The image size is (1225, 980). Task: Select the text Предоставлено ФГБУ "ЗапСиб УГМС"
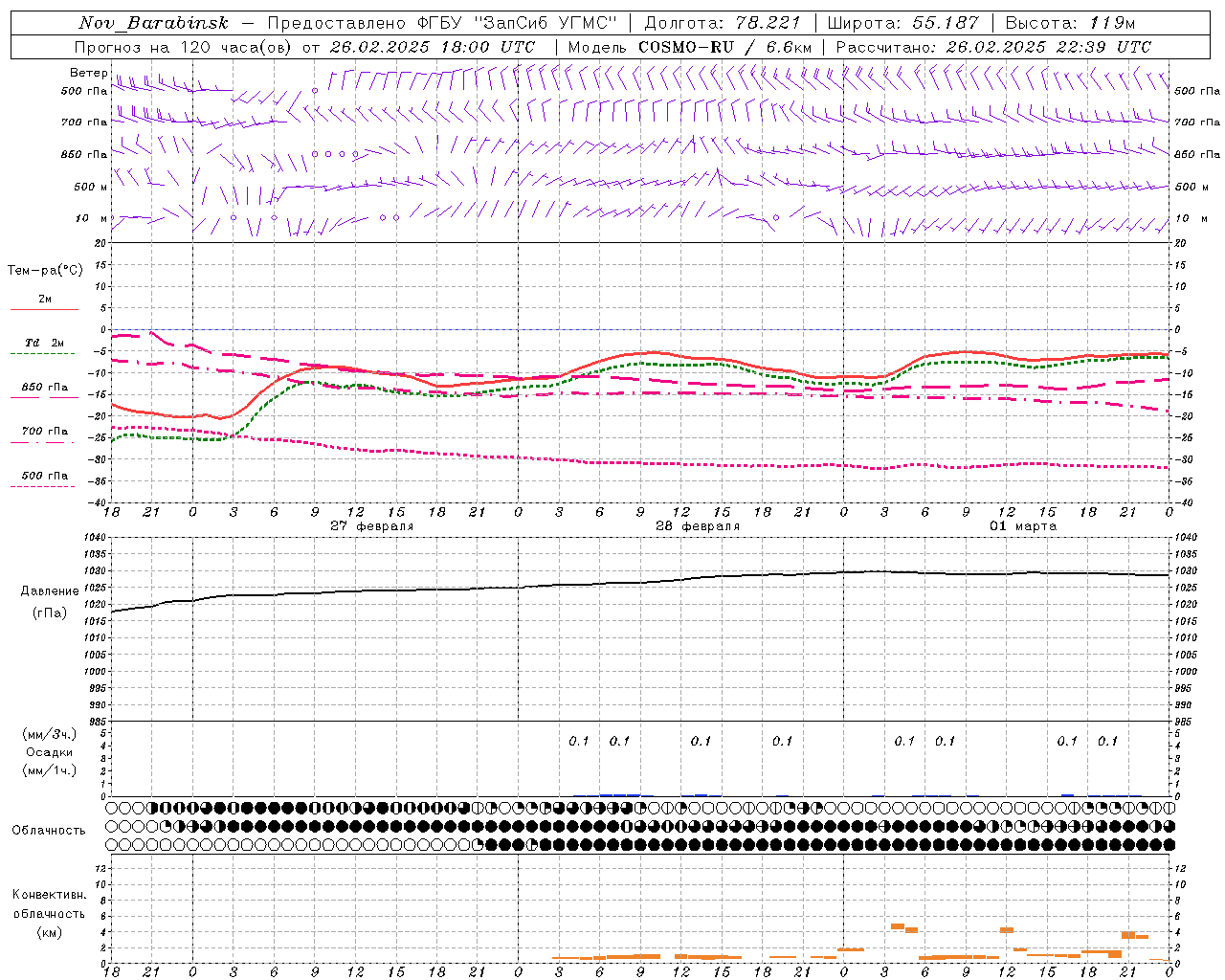[441, 23]
